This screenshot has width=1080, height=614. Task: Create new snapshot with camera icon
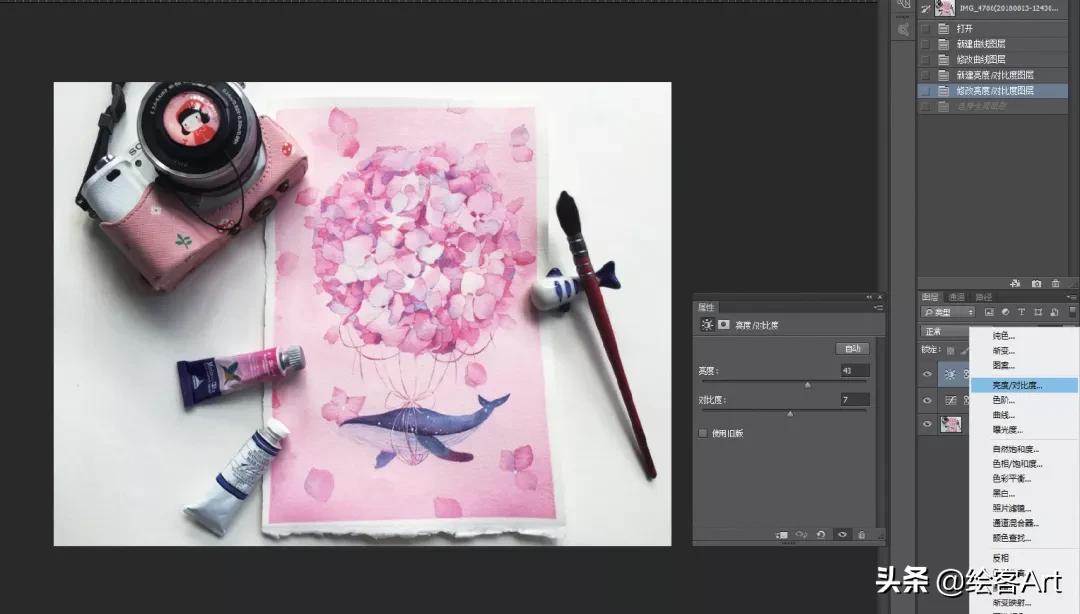click(x=1036, y=283)
